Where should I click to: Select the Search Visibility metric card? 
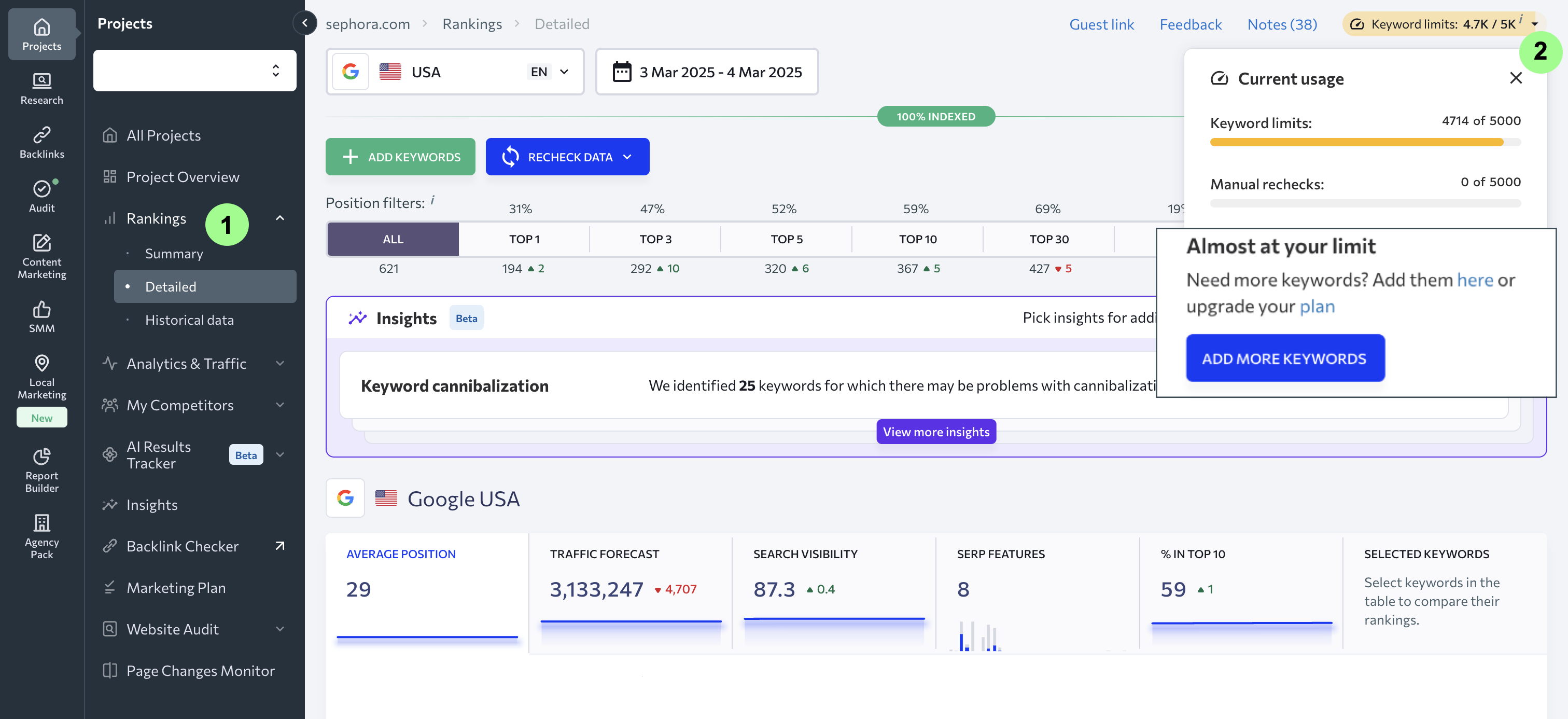(834, 593)
